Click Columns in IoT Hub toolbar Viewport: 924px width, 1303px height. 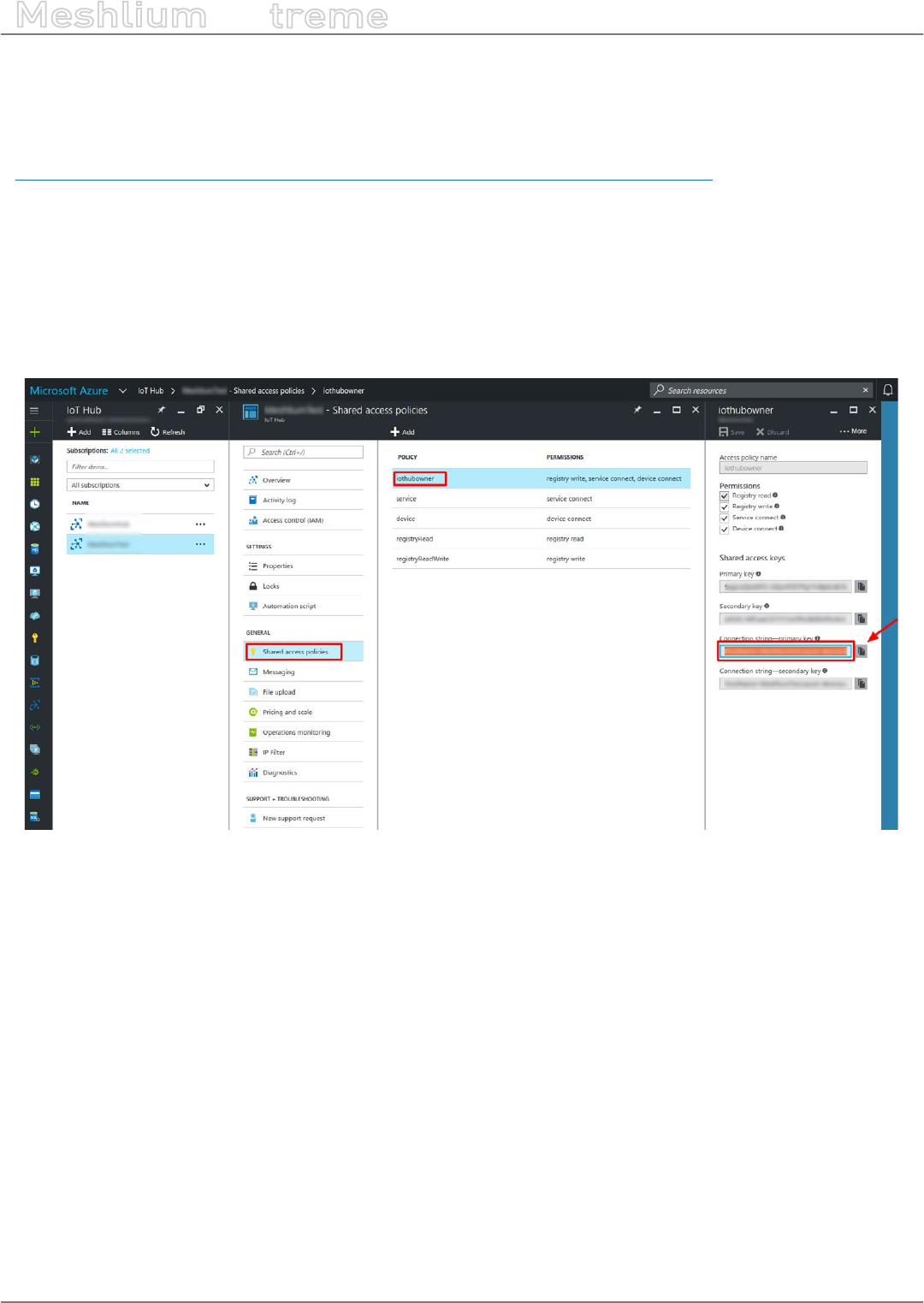coord(121,432)
